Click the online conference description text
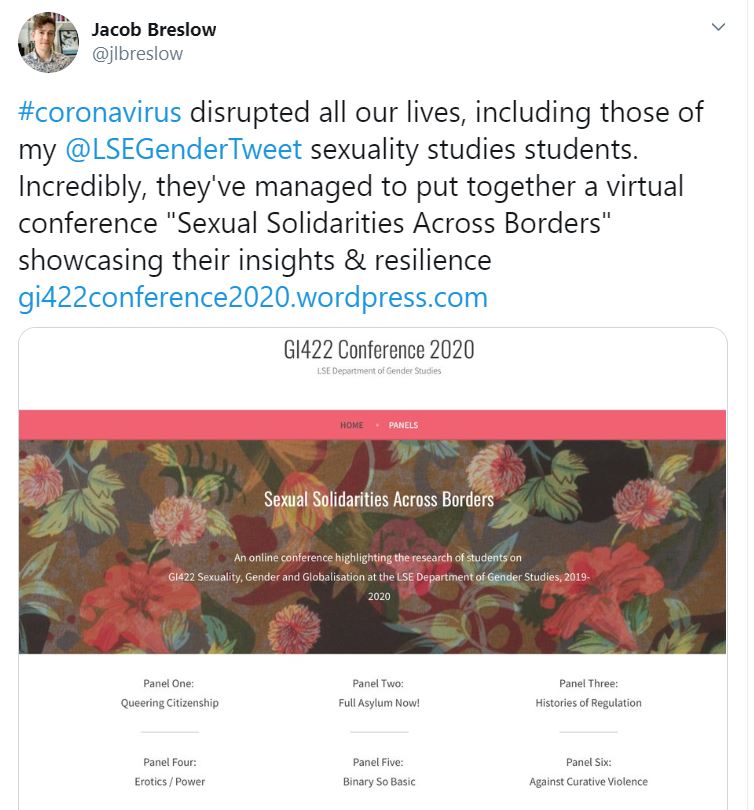 coord(378,576)
